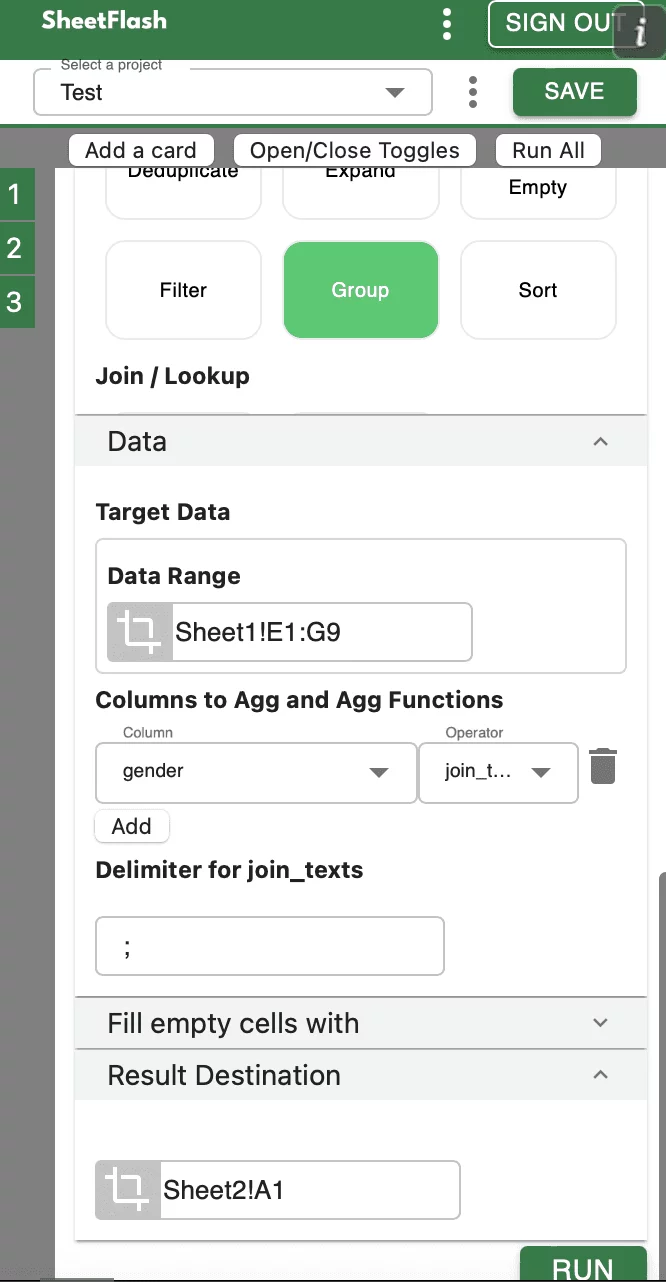Expand the Fill empty cells with section
The image size is (666, 1282).
coord(600,1023)
